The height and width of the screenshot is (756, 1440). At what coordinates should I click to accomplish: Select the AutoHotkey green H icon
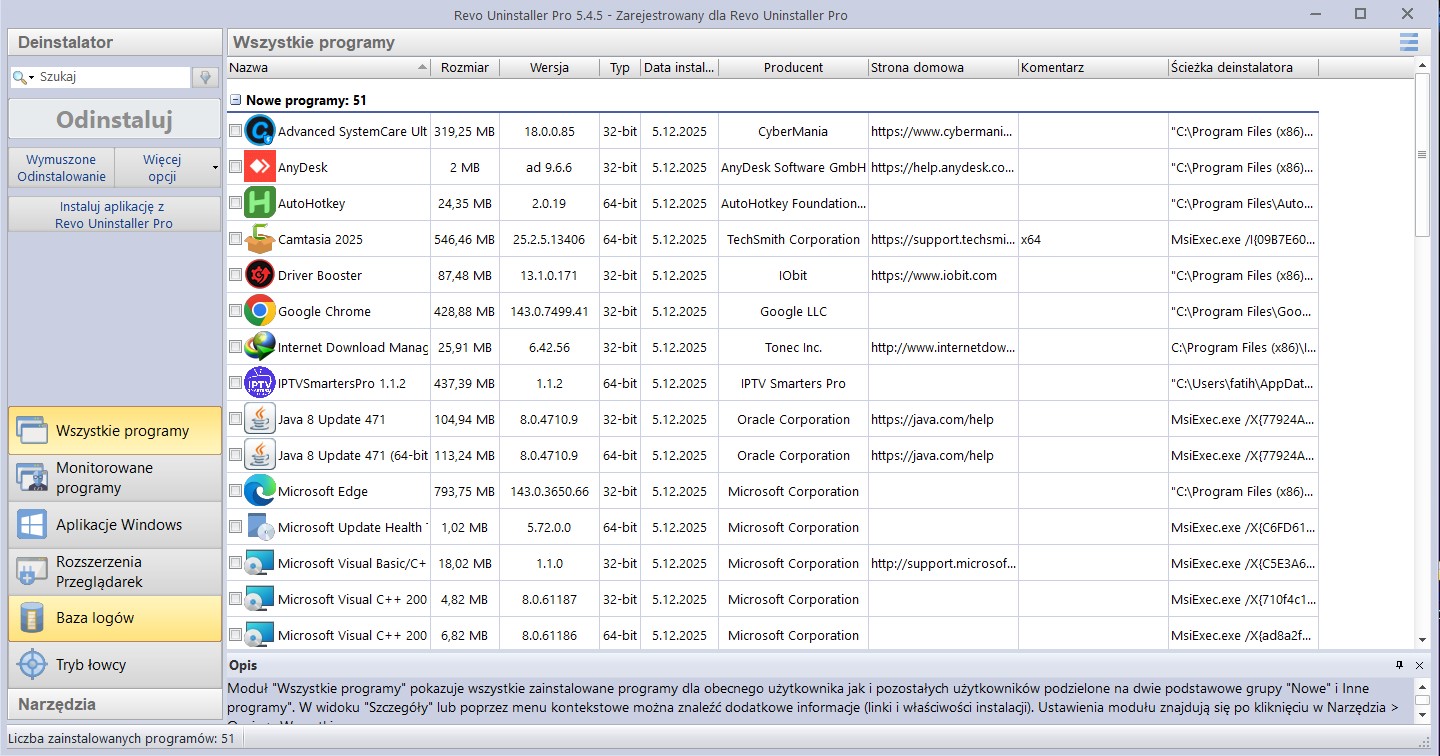(260, 203)
